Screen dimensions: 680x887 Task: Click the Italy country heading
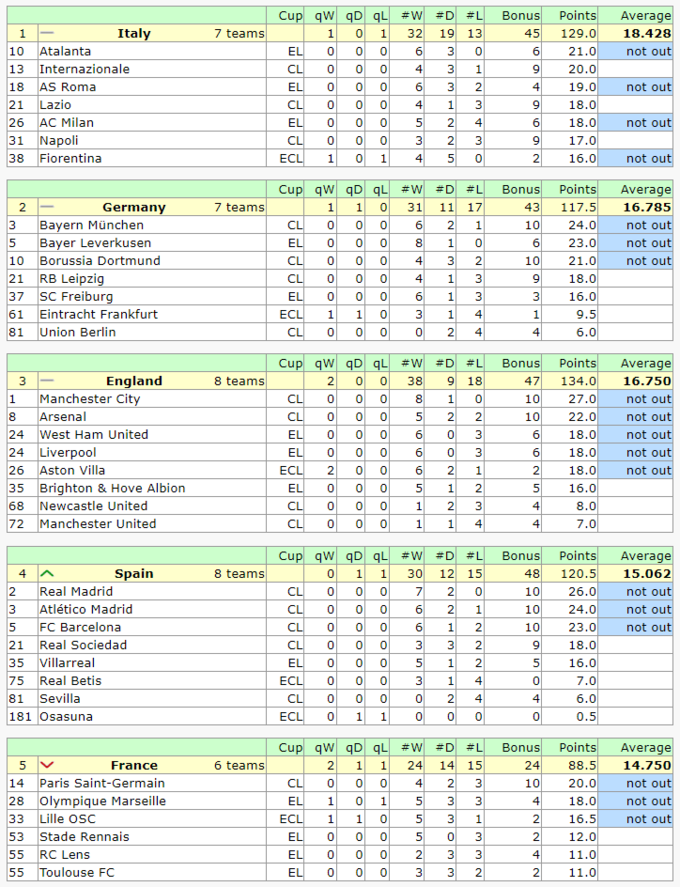click(x=134, y=33)
